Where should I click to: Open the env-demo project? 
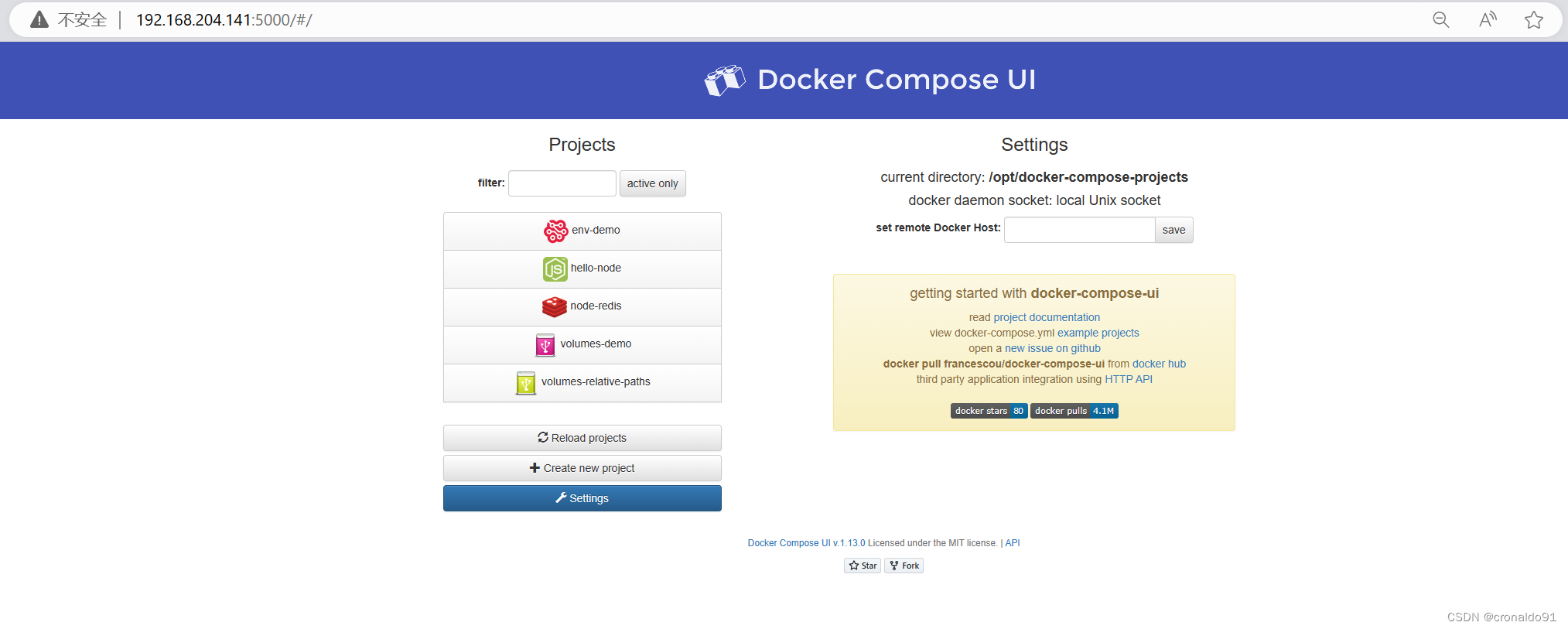point(582,231)
